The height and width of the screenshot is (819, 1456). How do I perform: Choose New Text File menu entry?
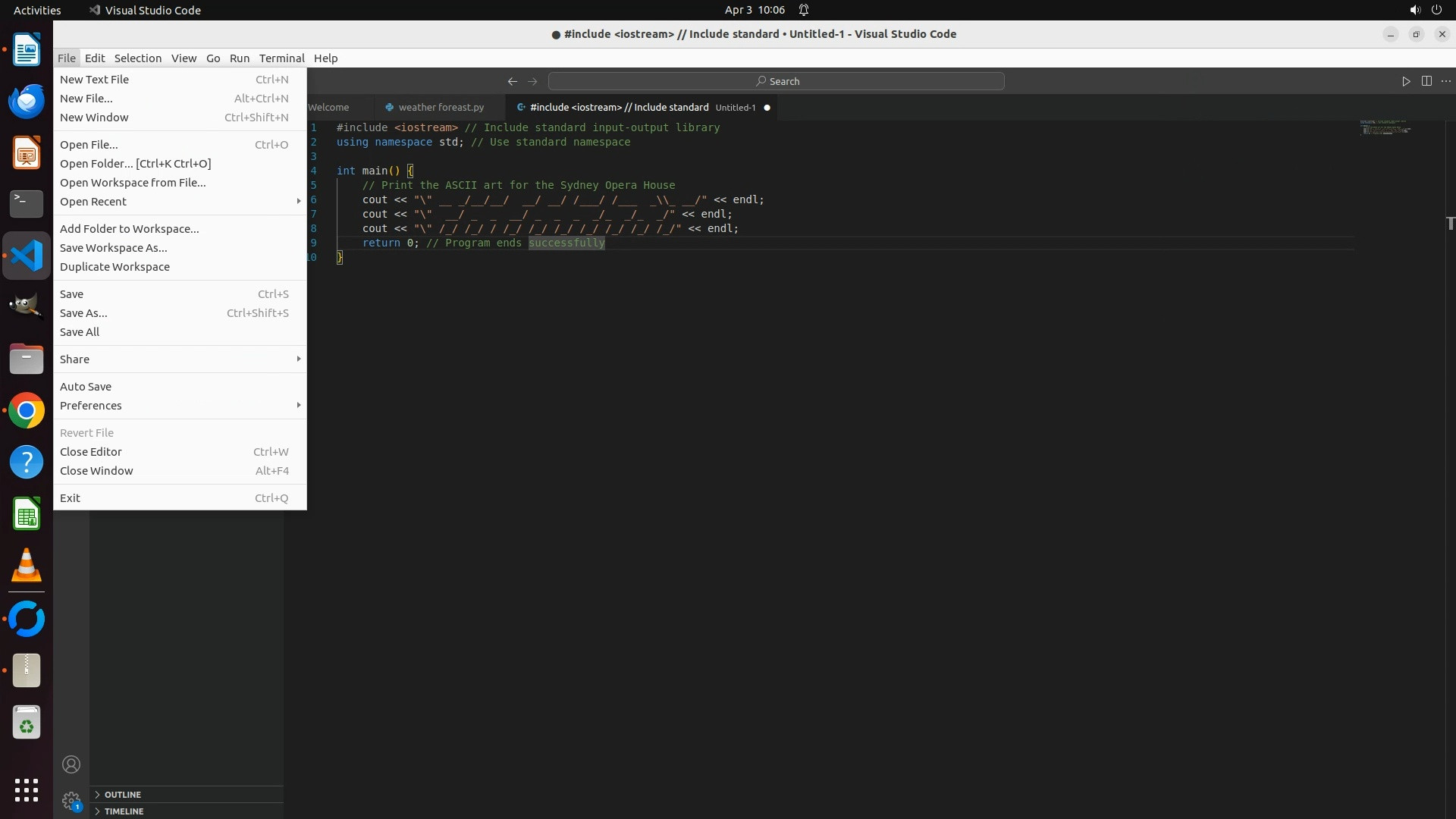pyautogui.click(x=94, y=80)
